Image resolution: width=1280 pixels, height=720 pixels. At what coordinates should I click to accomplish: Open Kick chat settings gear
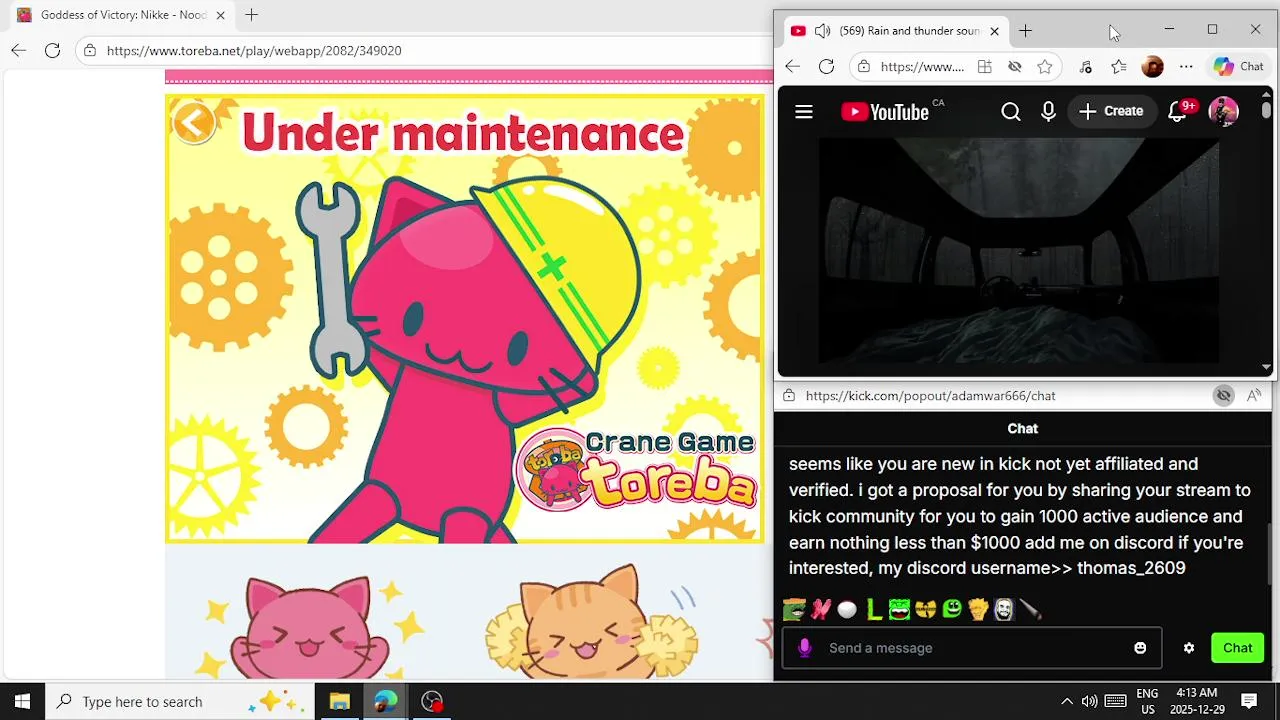click(x=1189, y=648)
